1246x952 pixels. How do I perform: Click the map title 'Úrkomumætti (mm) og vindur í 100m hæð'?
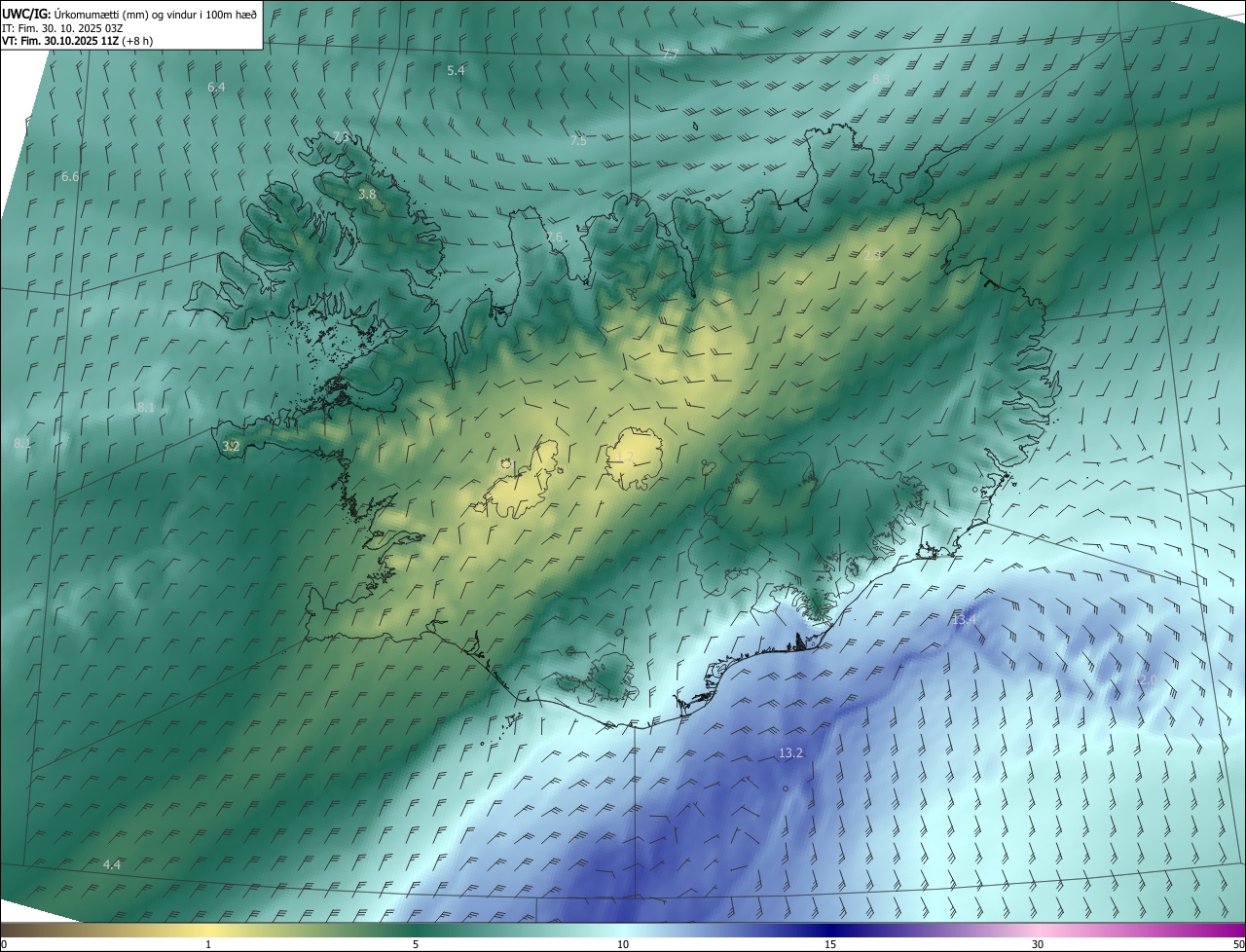[155, 14]
